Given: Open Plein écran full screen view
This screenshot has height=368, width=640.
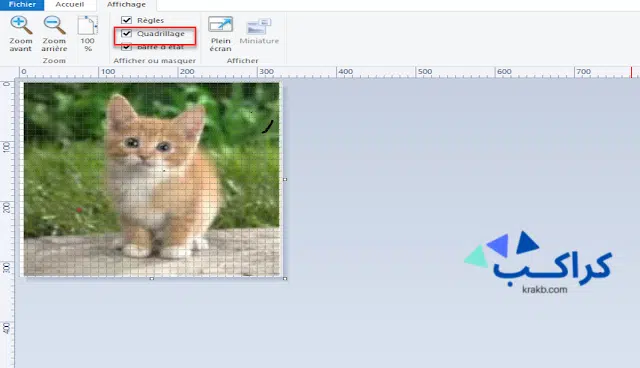Looking at the screenshot, I should pyautogui.click(x=220, y=25).
